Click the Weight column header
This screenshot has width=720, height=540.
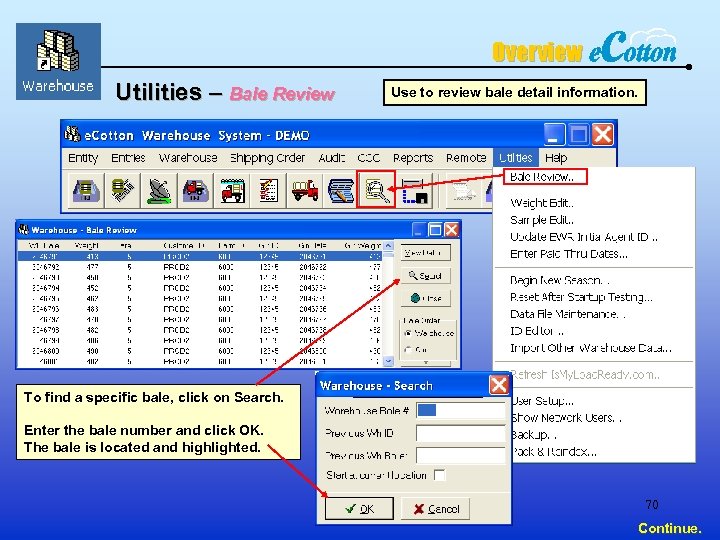pos(87,245)
